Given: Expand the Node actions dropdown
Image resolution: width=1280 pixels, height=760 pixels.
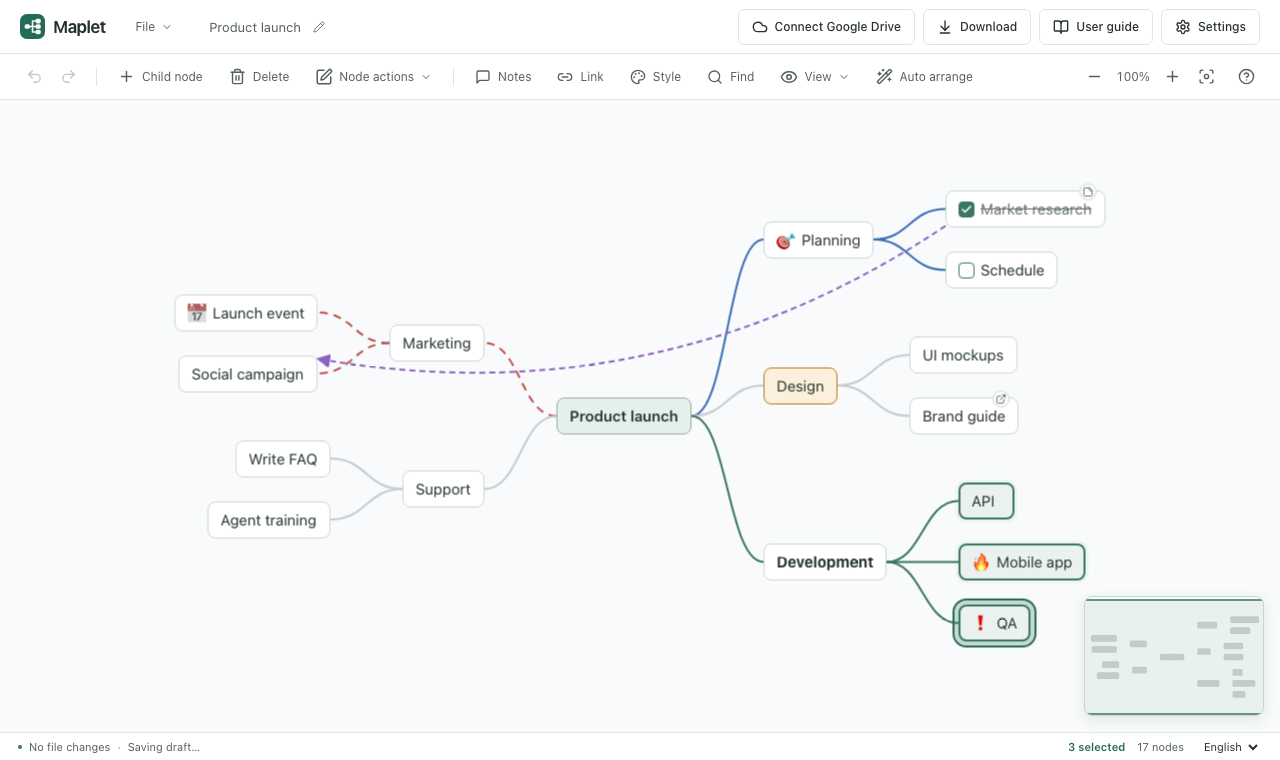Looking at the screenshot, I should pos(373,77).
